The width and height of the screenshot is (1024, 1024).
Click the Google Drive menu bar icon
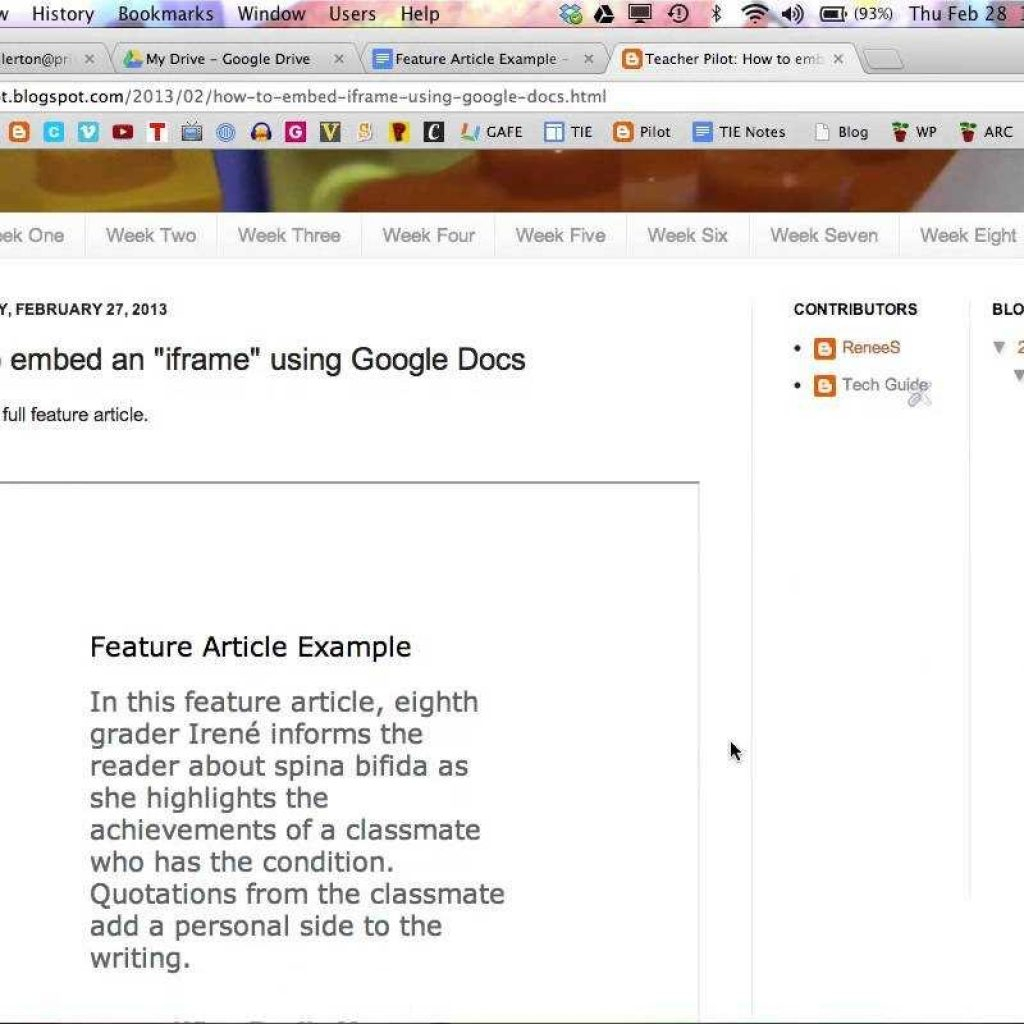pyautogui.click(x=604, y=14)
